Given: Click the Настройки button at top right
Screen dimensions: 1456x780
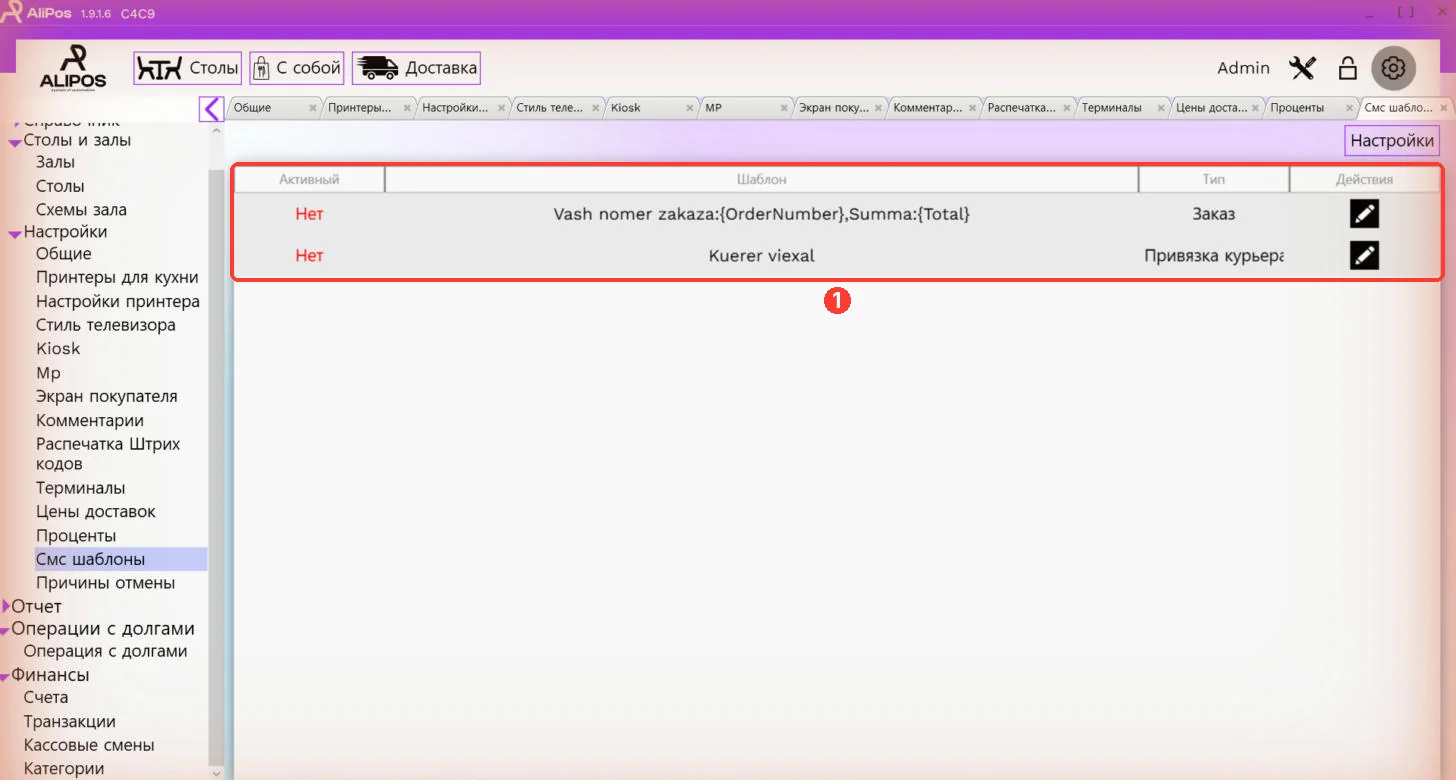Looking at the screenshot, I should point(1392,141).
